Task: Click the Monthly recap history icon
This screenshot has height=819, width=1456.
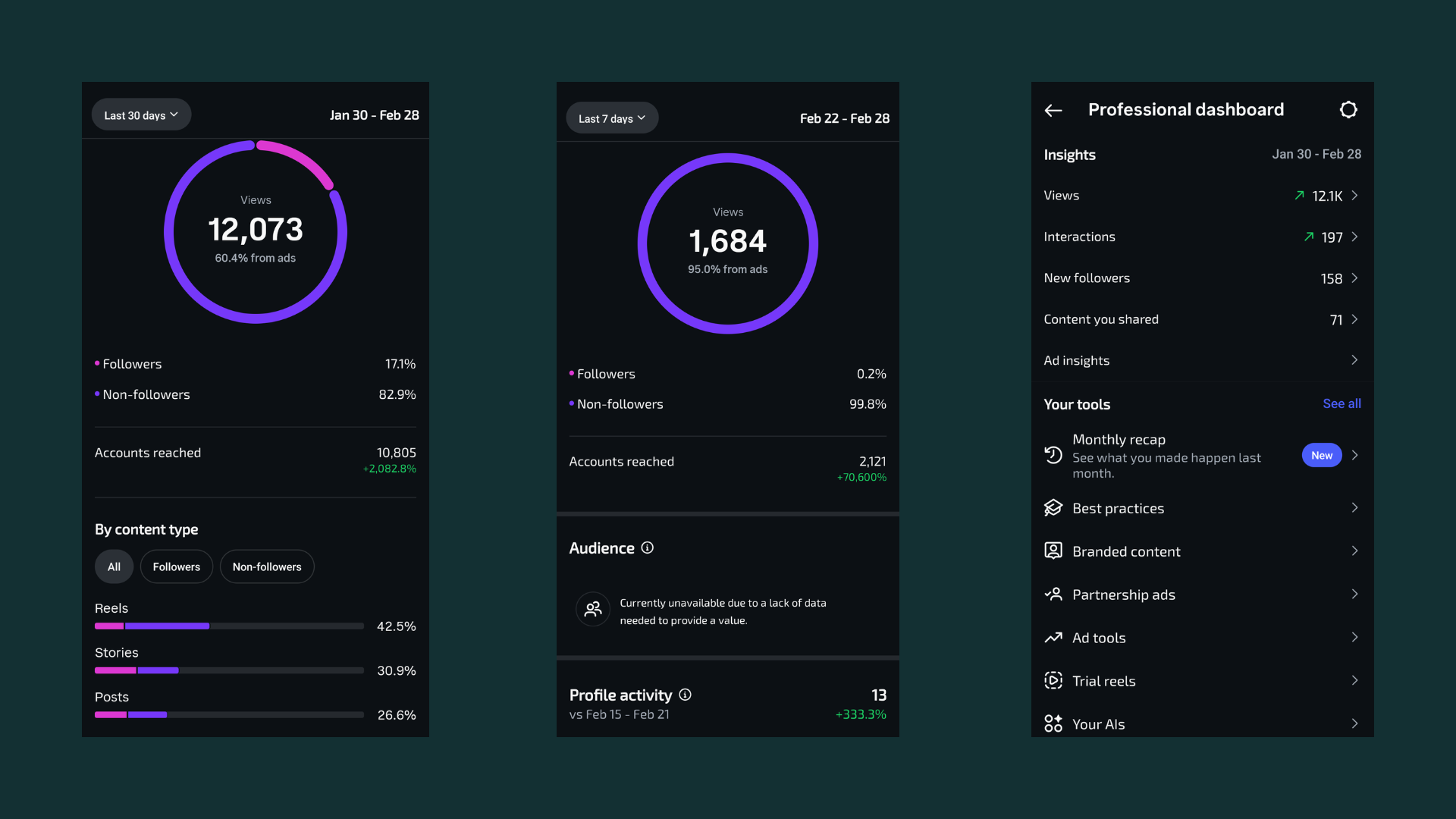Action: [1053, 455]
